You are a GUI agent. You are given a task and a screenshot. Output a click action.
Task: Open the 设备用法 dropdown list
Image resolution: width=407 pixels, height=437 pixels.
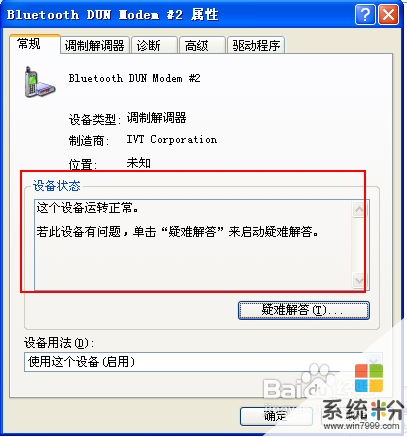374,362
